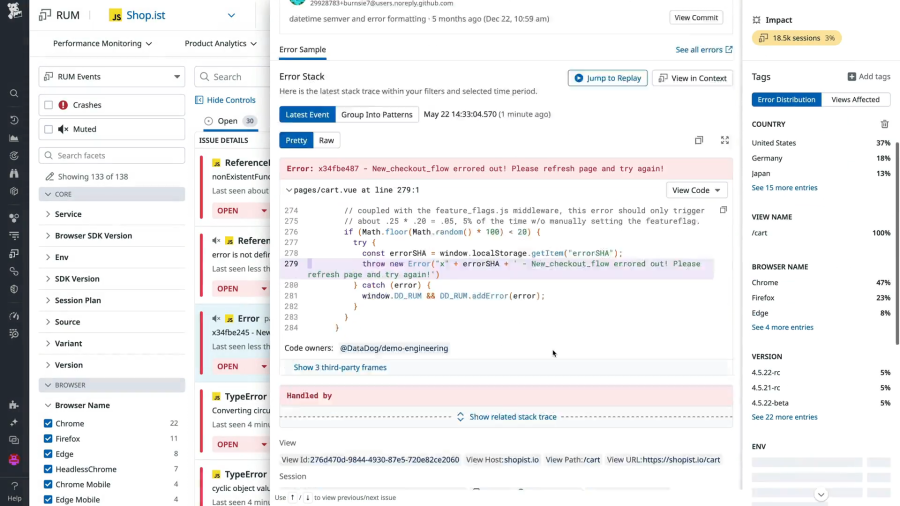Switch to Group Into Patterns tab
The width and height of the screenshot is (900, 506).
tap(377, 114)
